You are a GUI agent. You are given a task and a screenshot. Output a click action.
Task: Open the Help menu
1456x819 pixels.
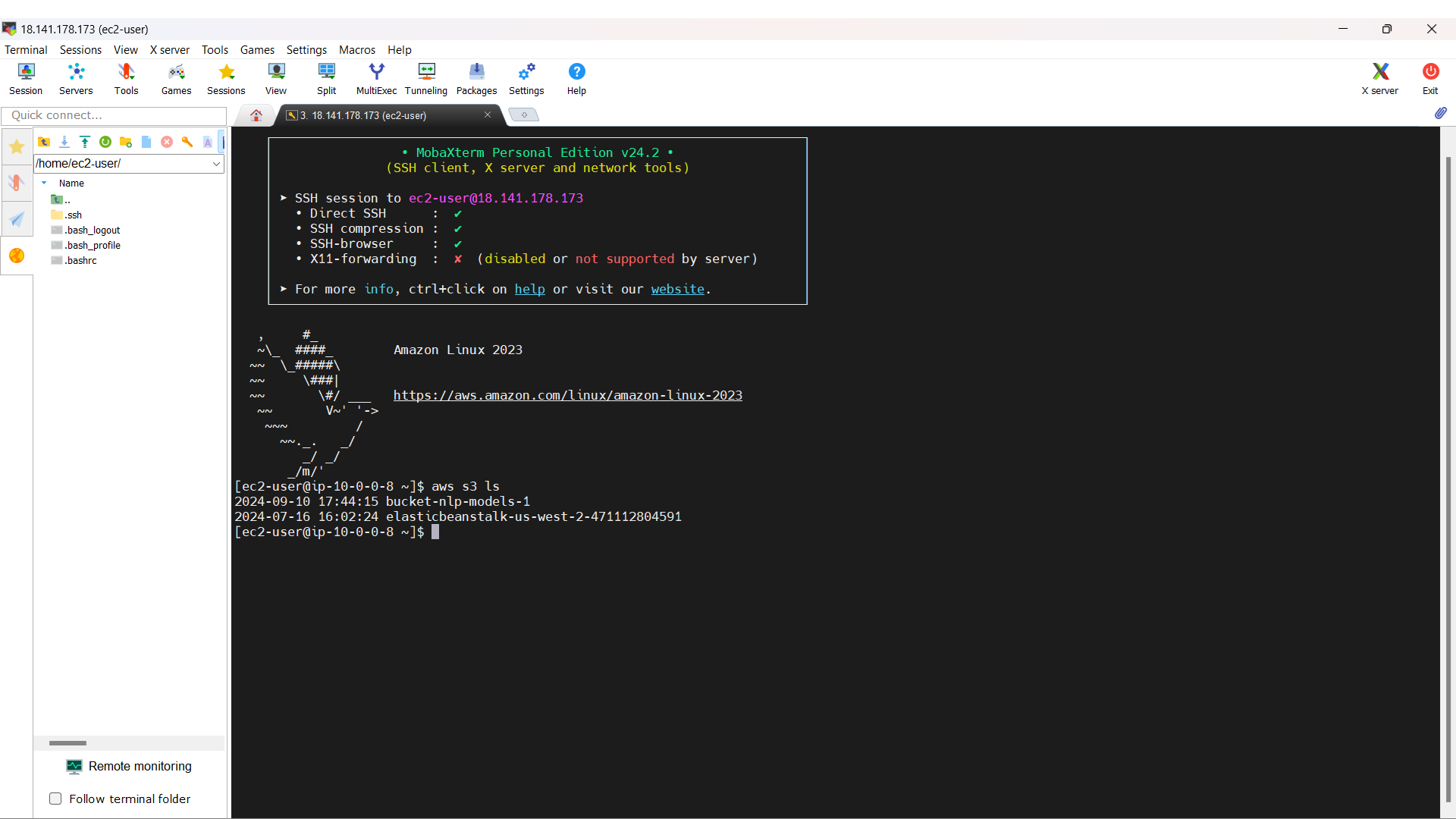[400, 50]
